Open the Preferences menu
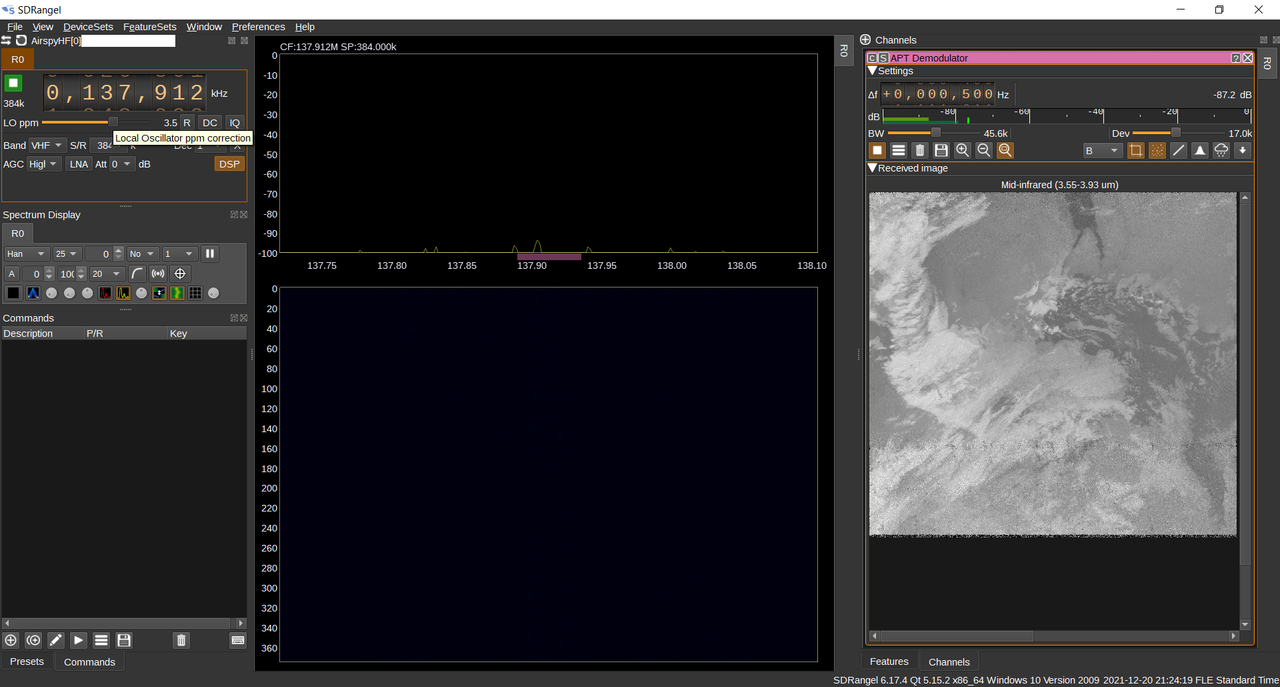Image resolution: width=1280 pixels, height=687 pixels. [x=258, y=27]
